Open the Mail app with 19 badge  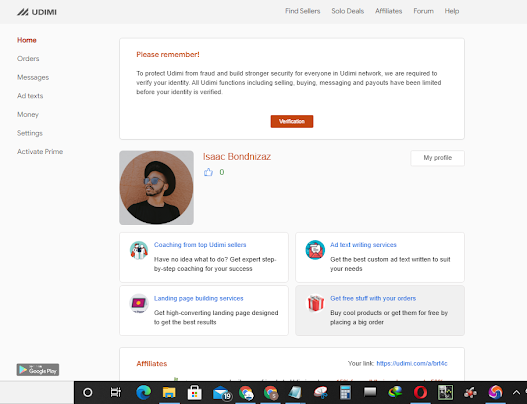click(x=221, y=393)
